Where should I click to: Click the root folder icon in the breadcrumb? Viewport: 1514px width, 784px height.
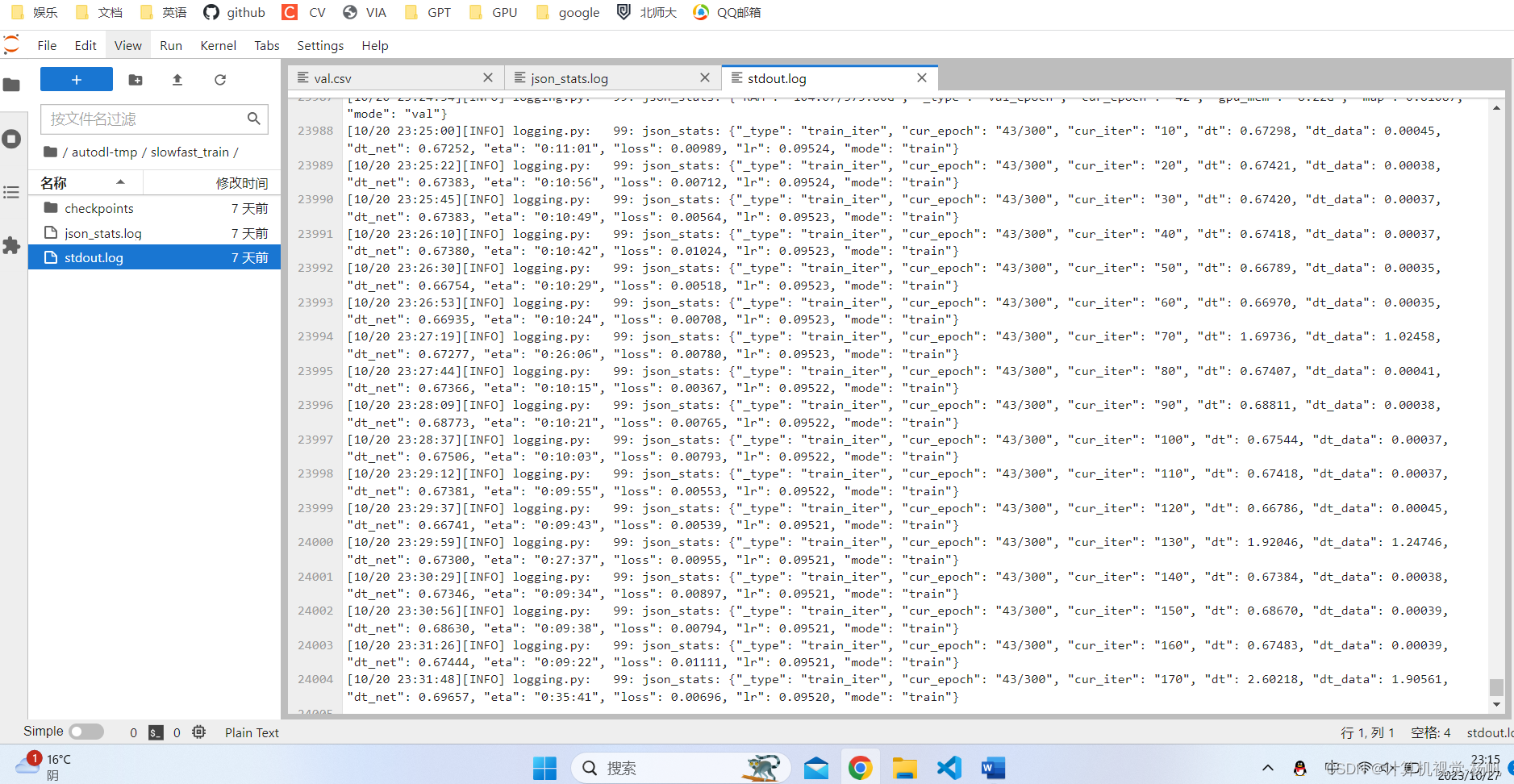tap(51, 152)
